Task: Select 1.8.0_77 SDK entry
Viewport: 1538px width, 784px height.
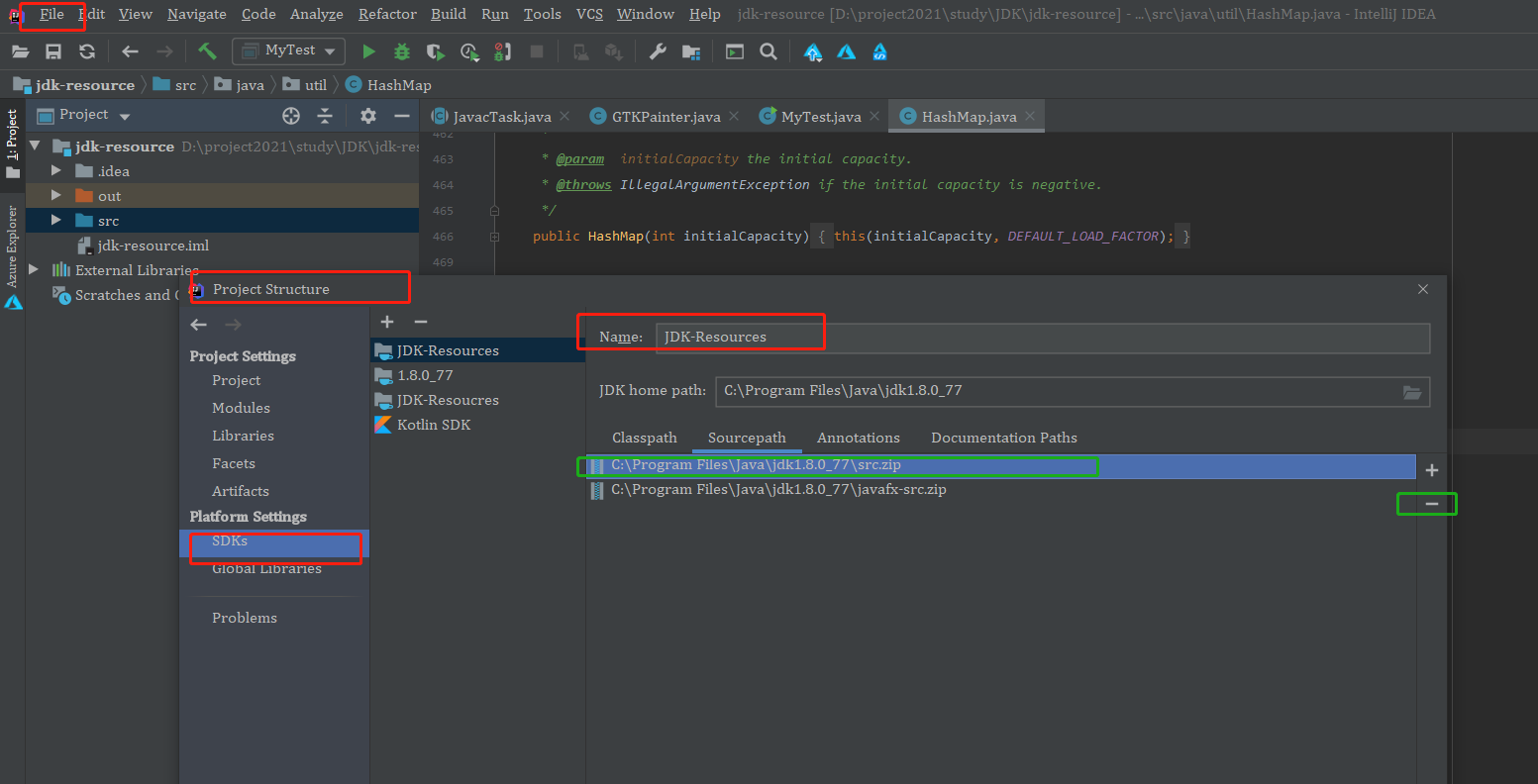Action: click(425, 375)
